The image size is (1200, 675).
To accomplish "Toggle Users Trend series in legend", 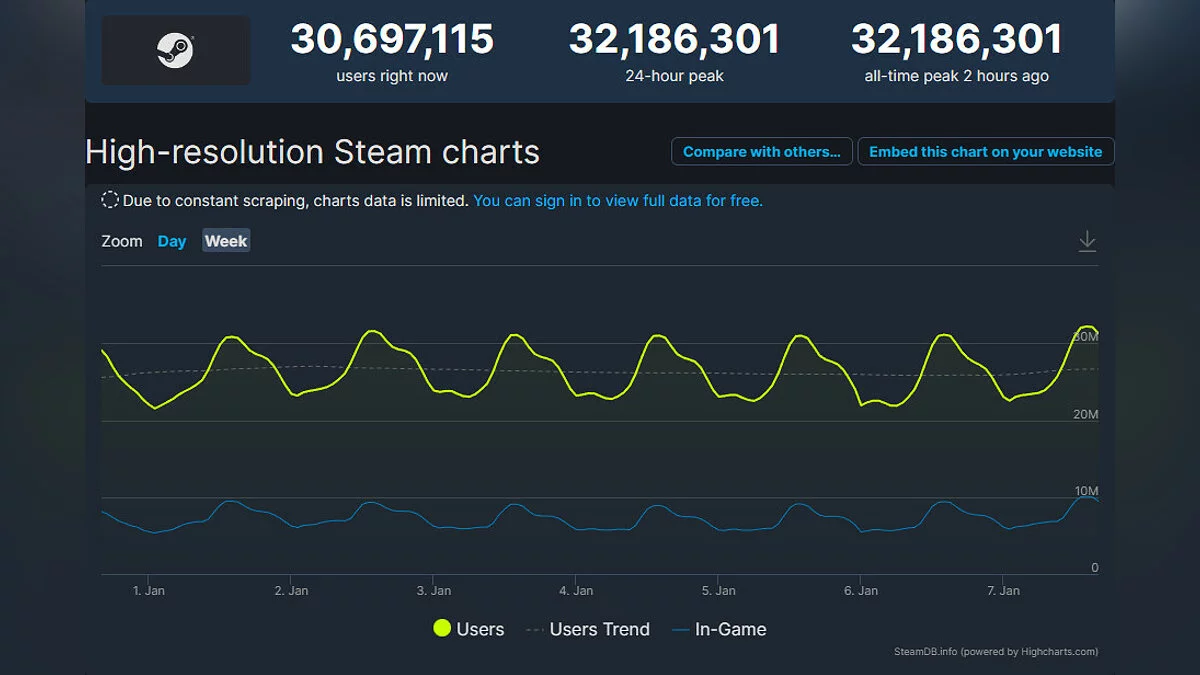I will click(x=587, y=629).
